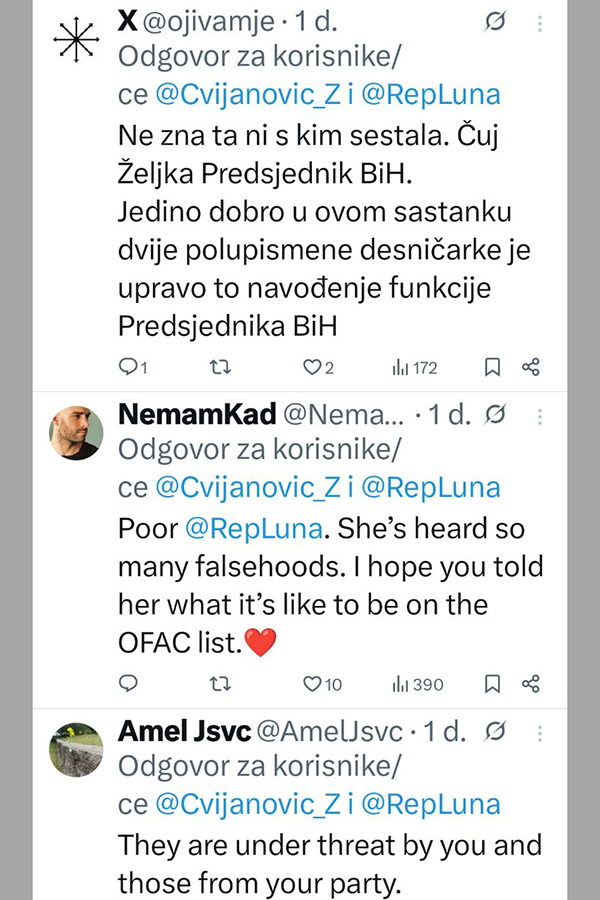Open Amel Jsvc's profile avatar
The image size is (600, 900).
(76, 750)
